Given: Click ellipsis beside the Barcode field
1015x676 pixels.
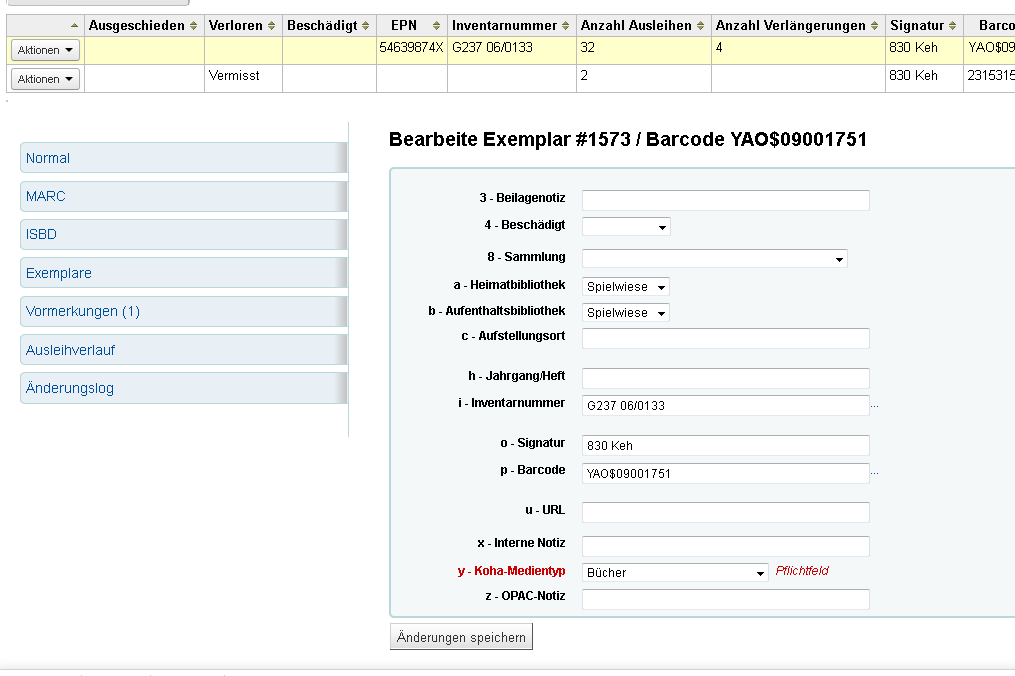Looking at the screenshot, I should coord(874,473).
